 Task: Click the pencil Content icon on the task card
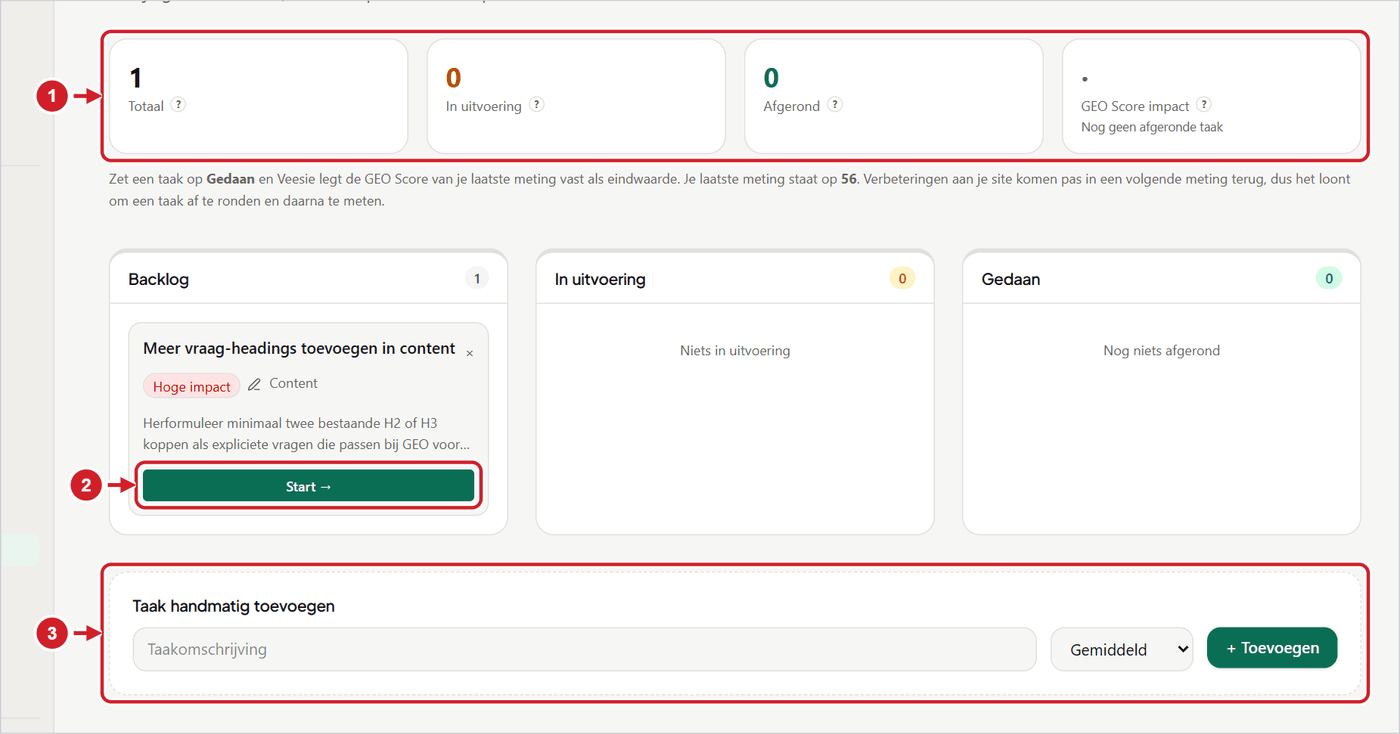pyautogui.click(x=254, y=384)
